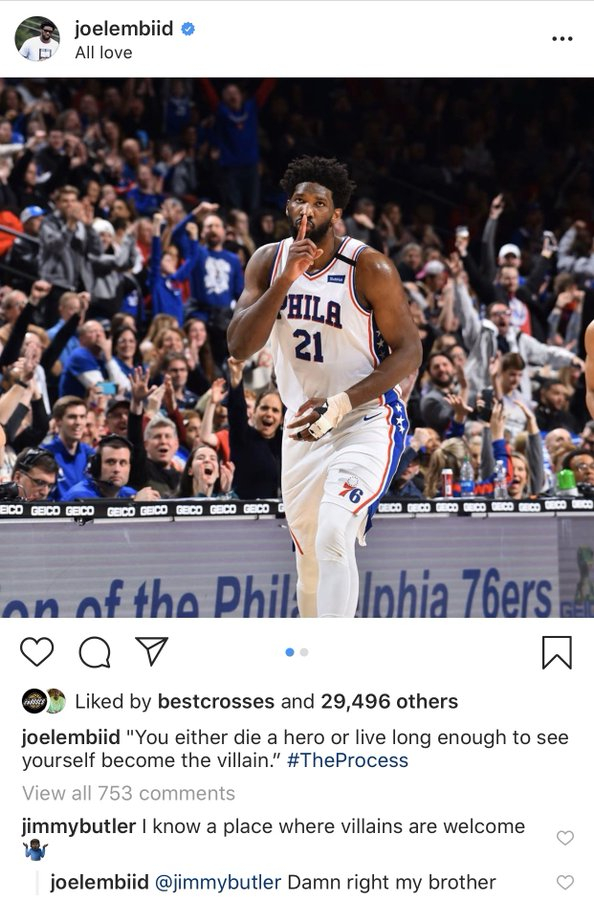This screenshot has width=594, height=900.
Task: Open bestcrosses profile from likes
Action: (x=216, y=701)
